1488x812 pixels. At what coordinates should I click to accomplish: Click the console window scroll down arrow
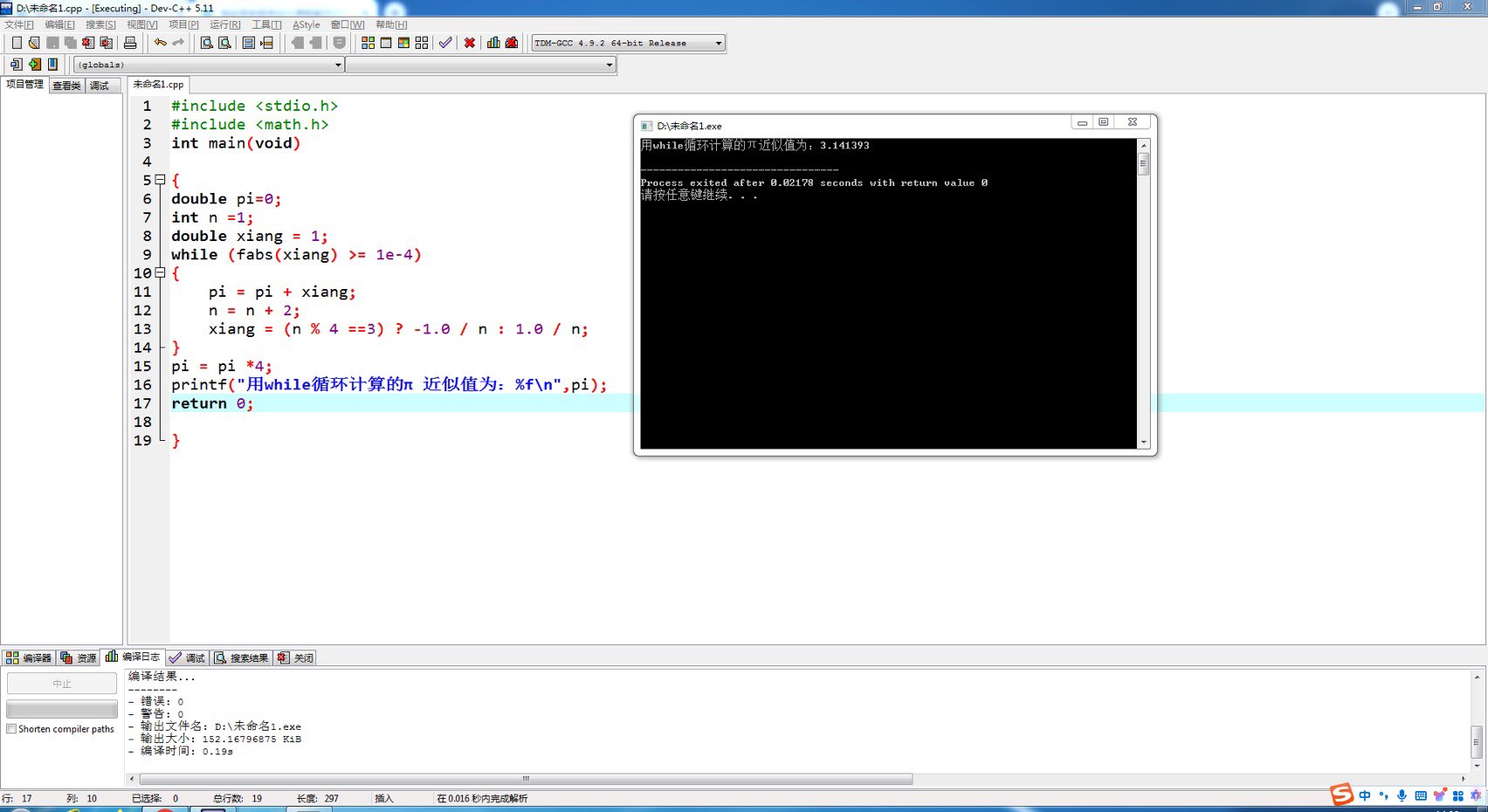point(1144,443)
